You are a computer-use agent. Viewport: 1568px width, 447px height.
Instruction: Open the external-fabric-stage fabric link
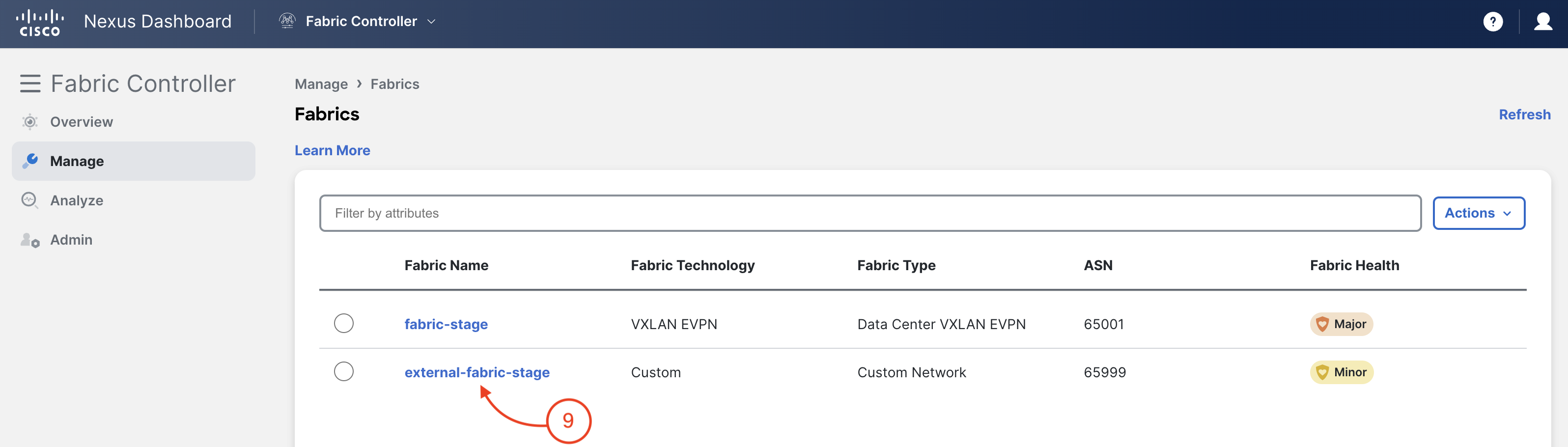477,372
